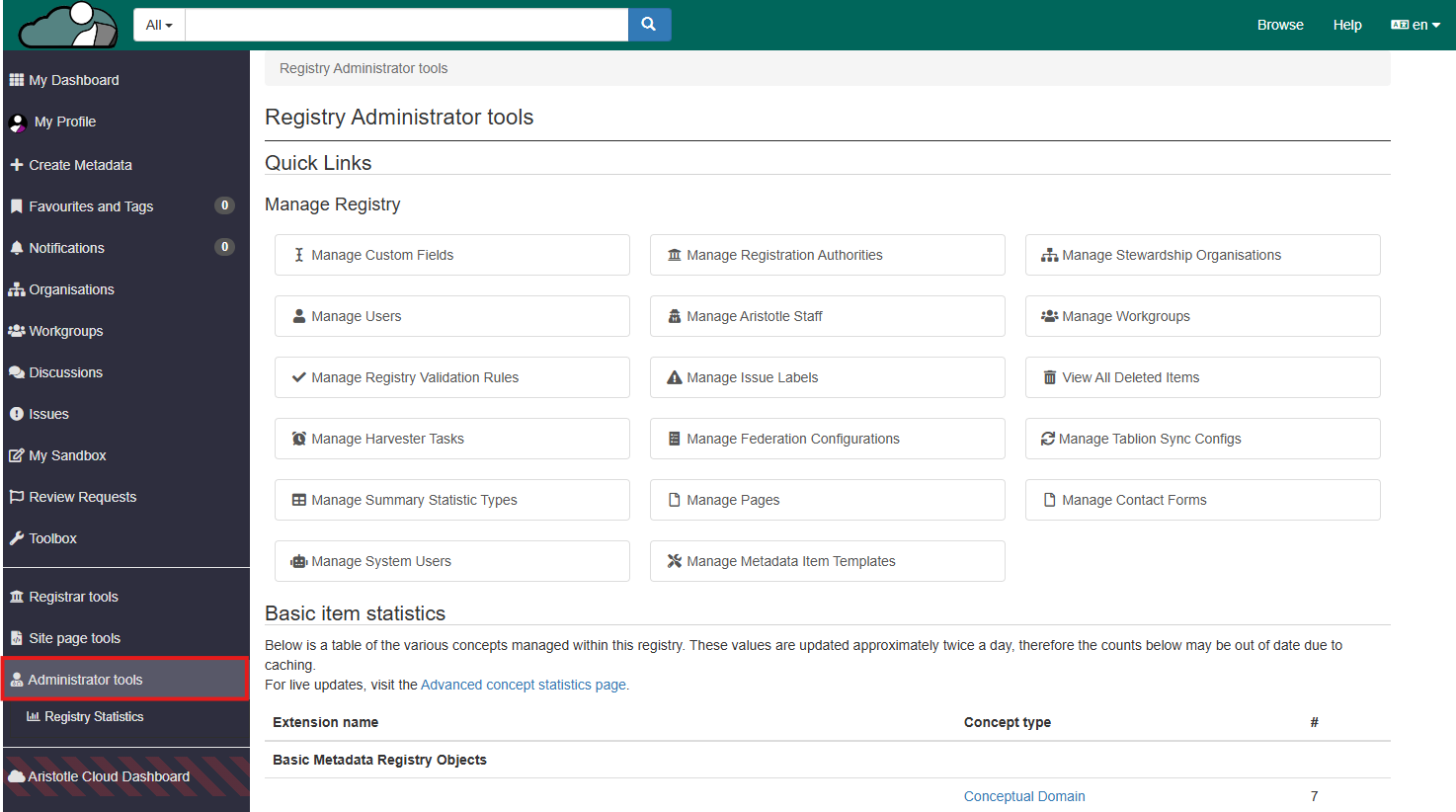Image resolution: width=1456 pixels, height=812 pixels.
Task: Open the en language dropdown
Action: (1416, 25)
